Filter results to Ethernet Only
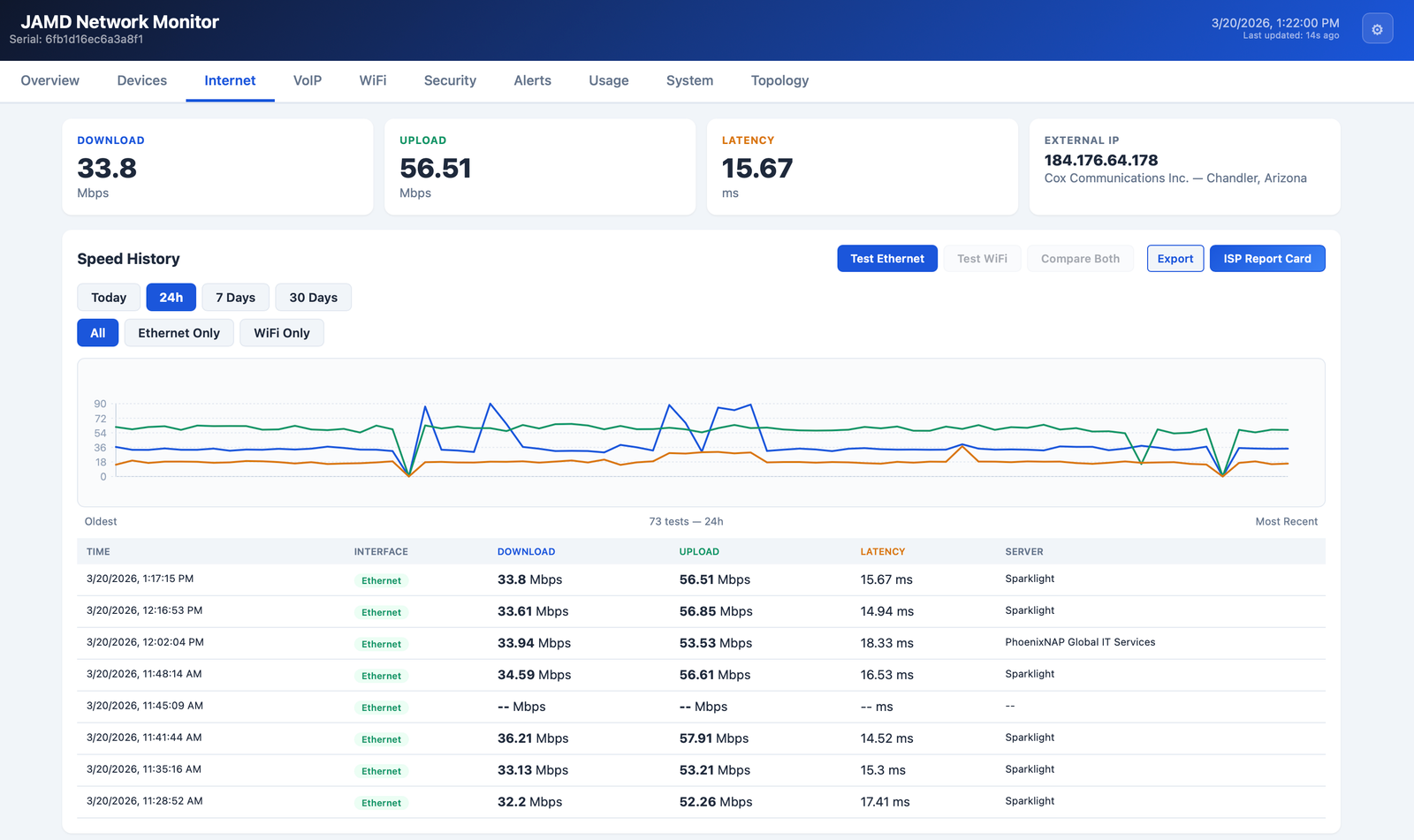 [x=179, y=333]
